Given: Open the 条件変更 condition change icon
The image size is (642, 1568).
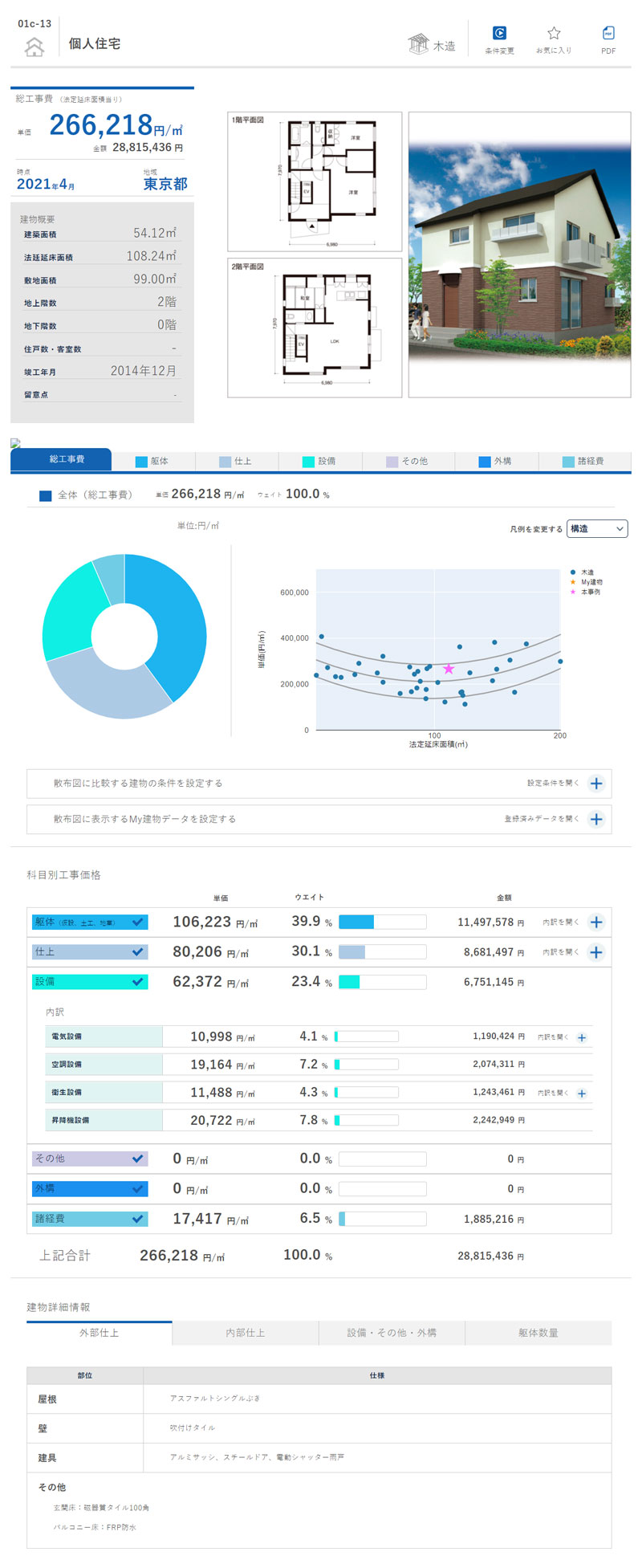Looking at the screenshot, I should click(499, 34).
